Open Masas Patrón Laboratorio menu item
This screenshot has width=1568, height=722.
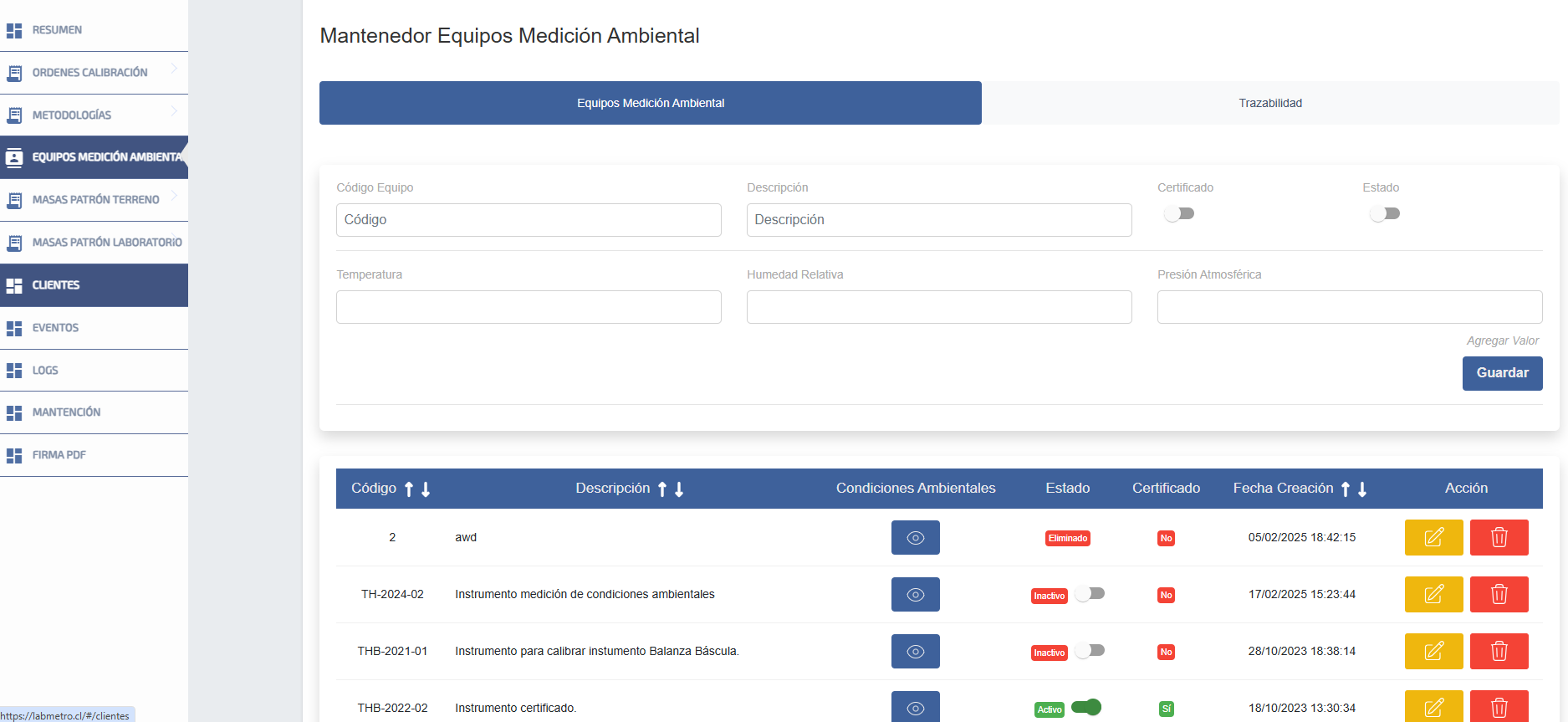94,243
